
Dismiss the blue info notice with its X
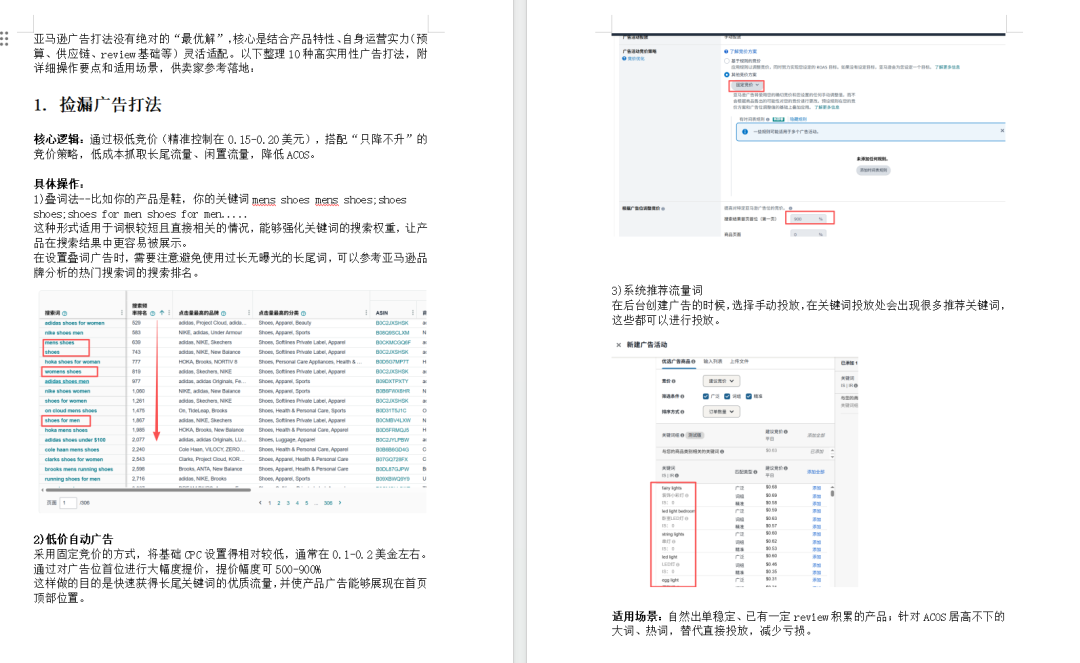[1002, 130]
